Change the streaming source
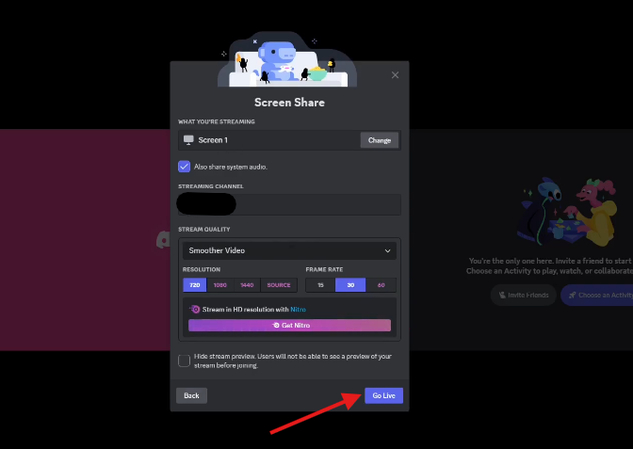The image size is (633, 449). coord(379,140)
